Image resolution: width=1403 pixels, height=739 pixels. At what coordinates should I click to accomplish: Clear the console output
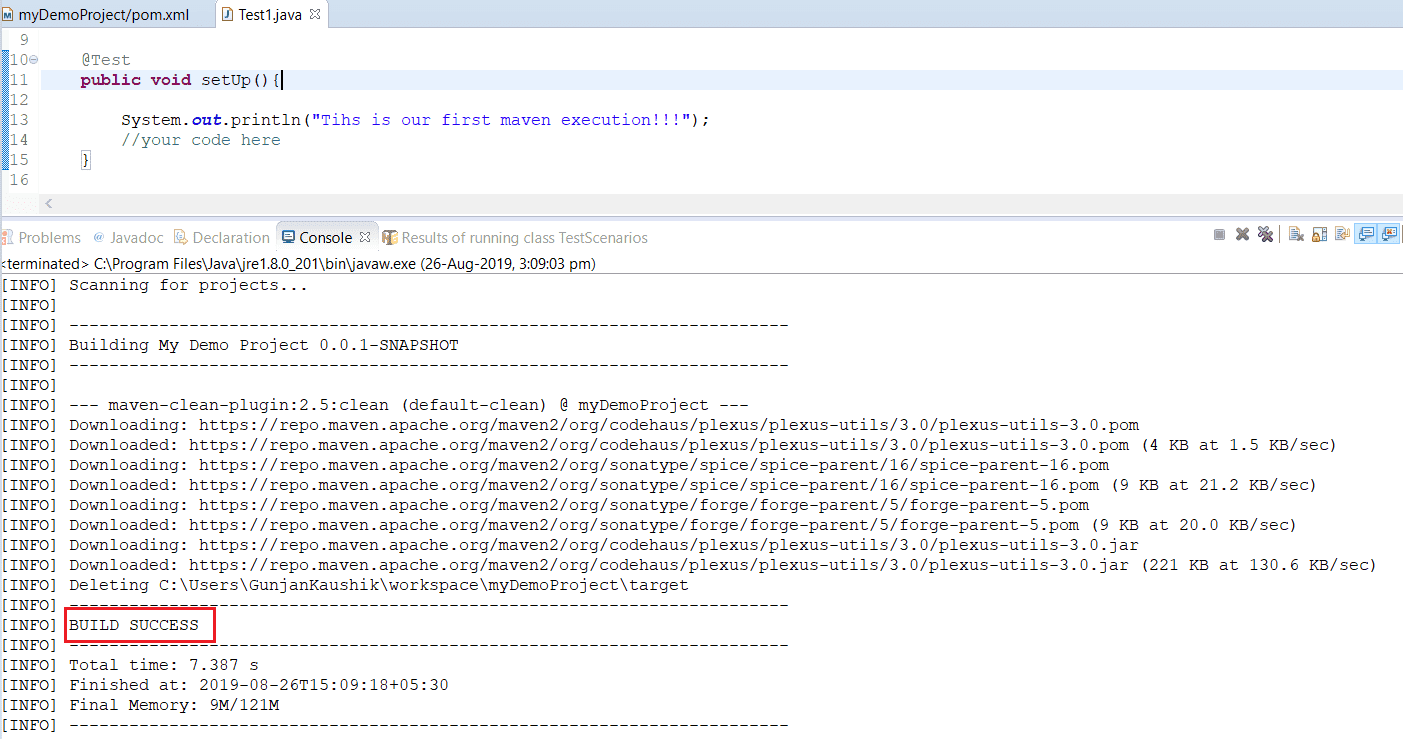[1296, 234]
